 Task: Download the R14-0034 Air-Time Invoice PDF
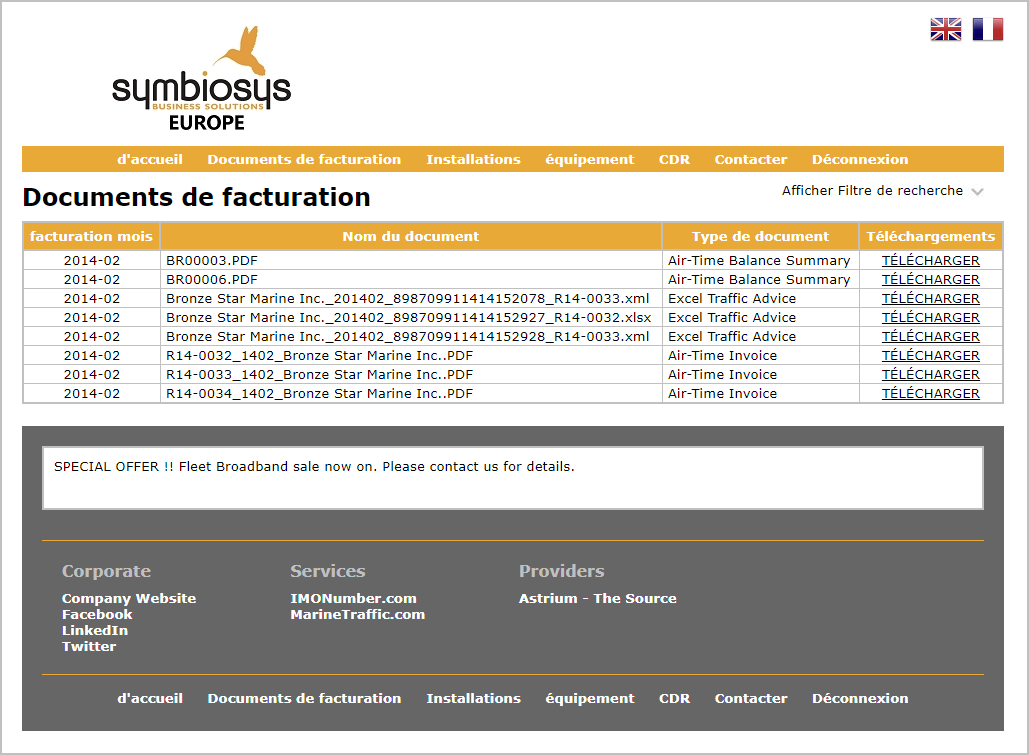[x=930, y=394]
